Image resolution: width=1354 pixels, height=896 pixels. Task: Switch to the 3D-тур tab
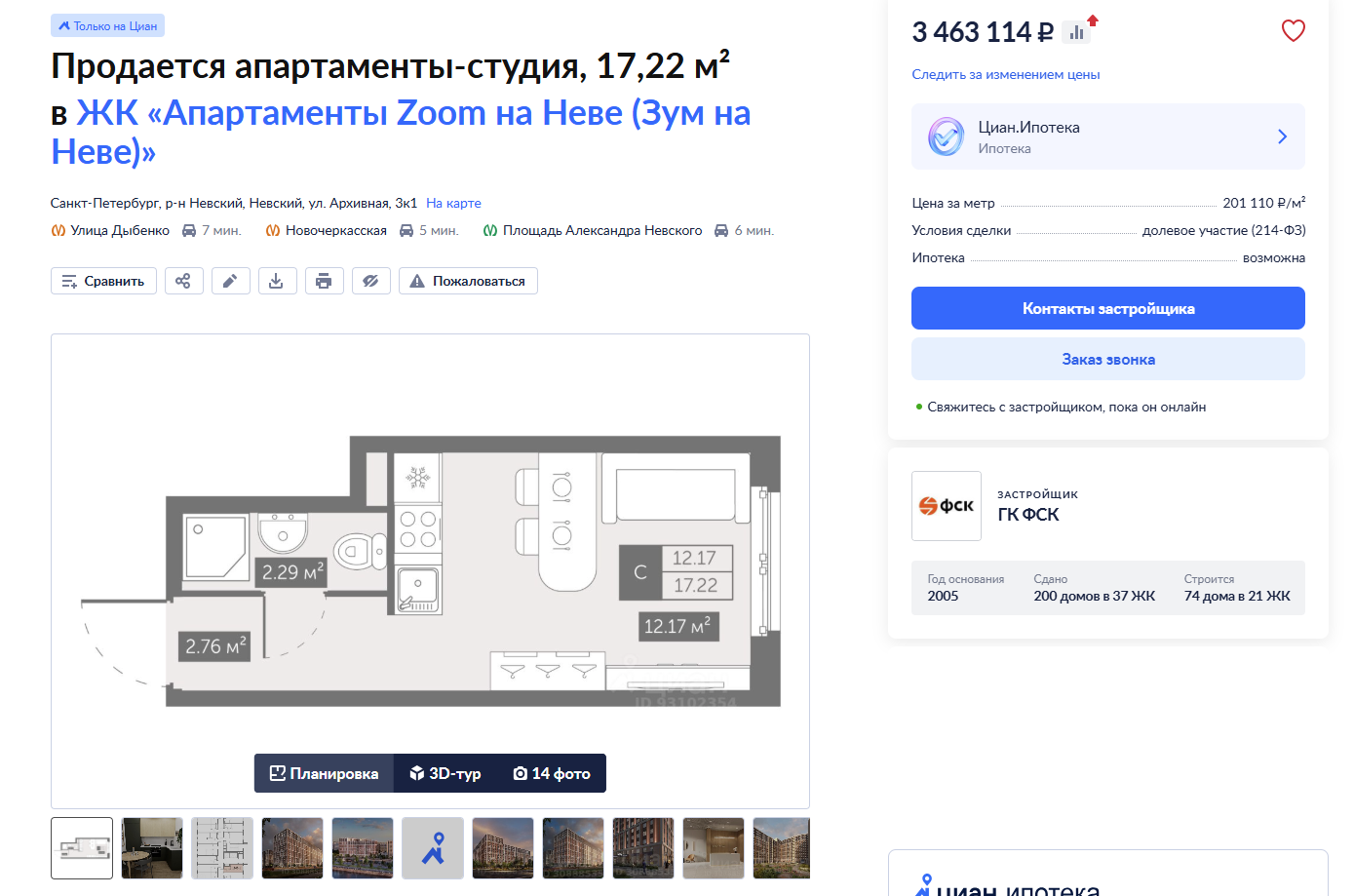point(445,773)
